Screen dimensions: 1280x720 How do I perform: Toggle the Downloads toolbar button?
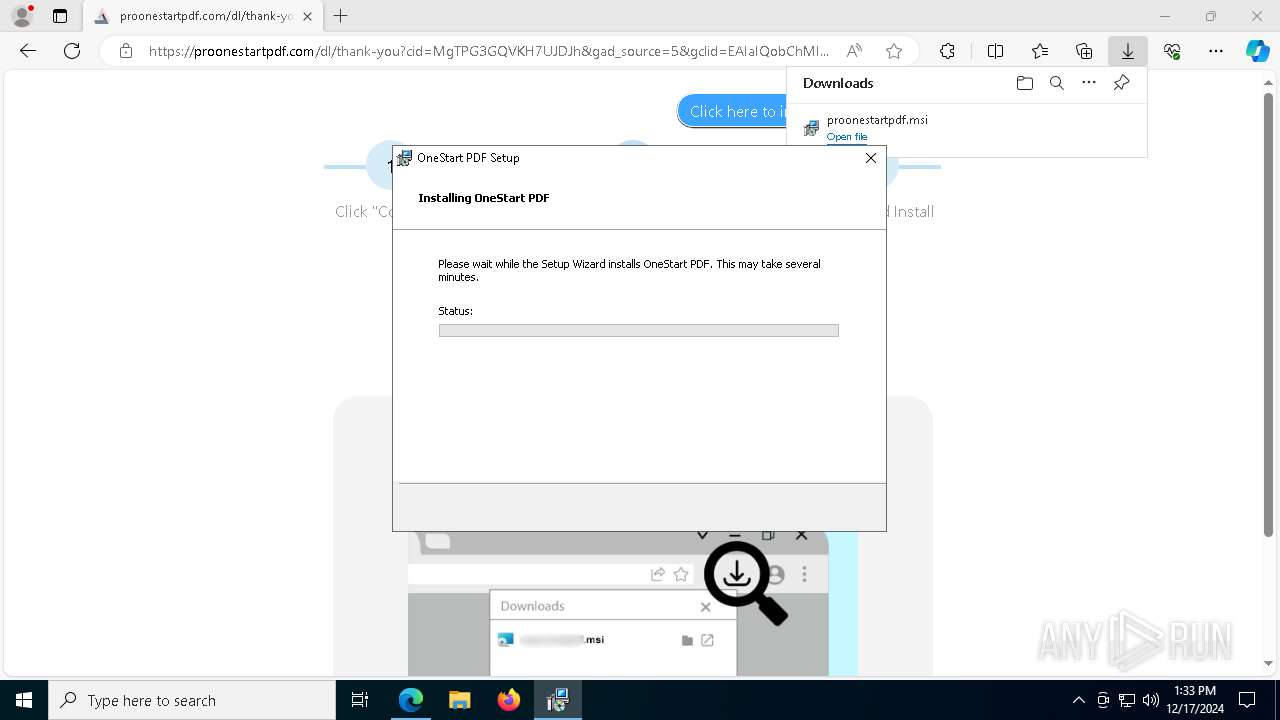click(1128, 51)
